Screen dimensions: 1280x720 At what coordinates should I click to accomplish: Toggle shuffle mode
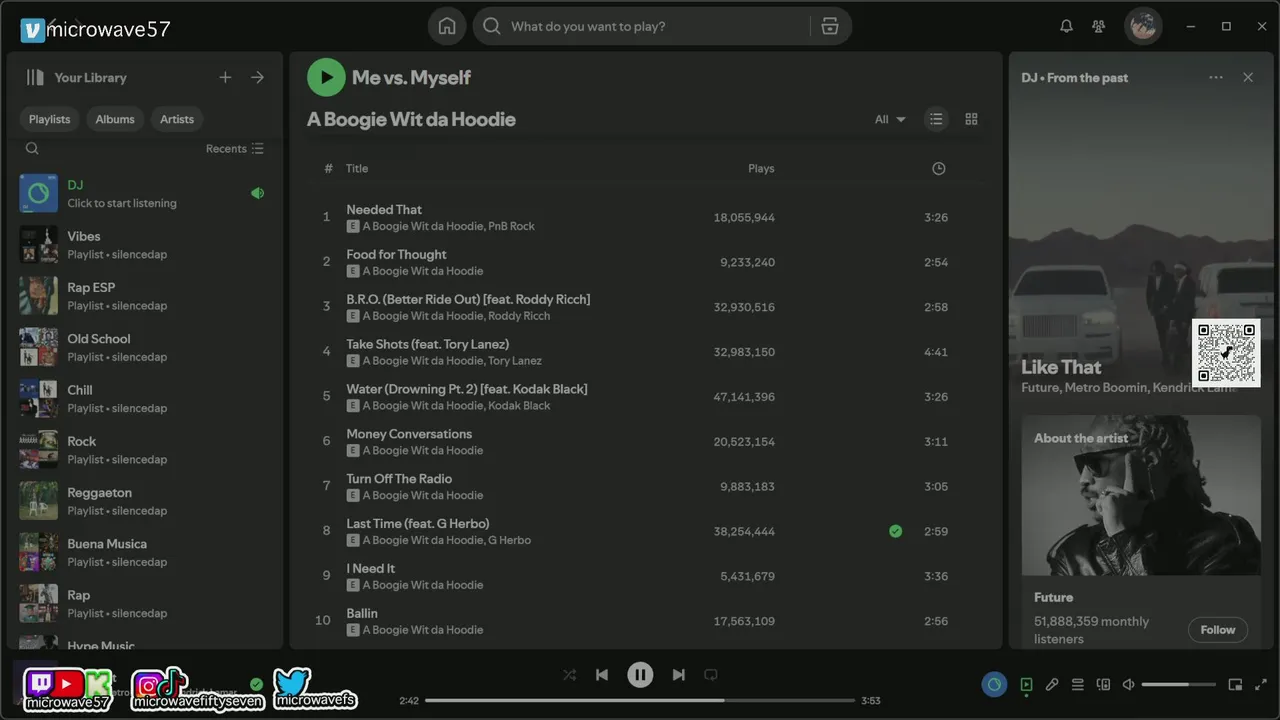[x=569, y=675]
